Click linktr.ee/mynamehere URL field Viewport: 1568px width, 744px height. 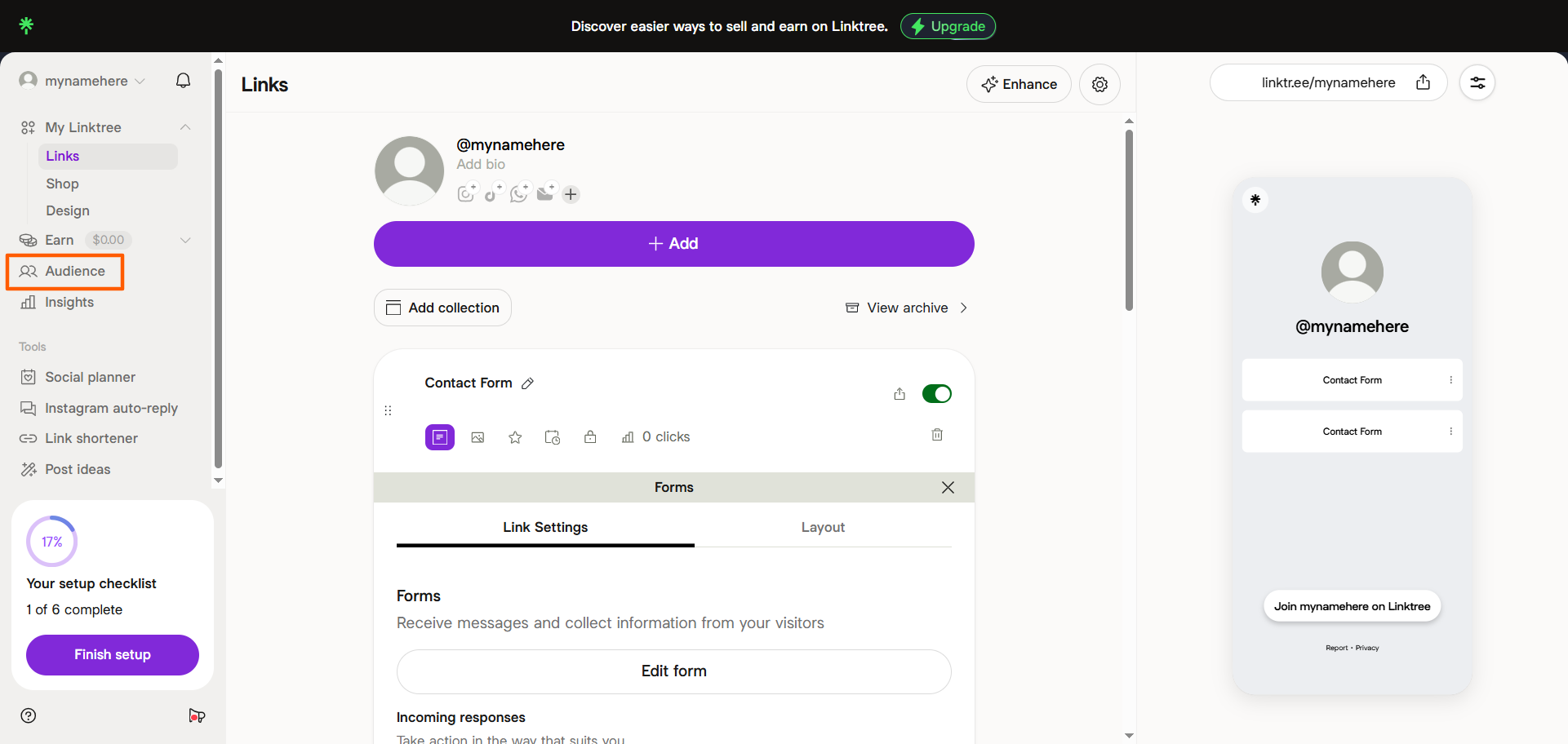click(x=1328, y=82)
